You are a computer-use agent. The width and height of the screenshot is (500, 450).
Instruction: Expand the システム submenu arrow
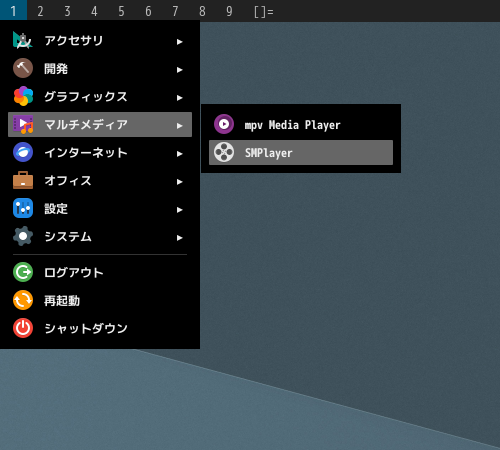coord(180,238)
